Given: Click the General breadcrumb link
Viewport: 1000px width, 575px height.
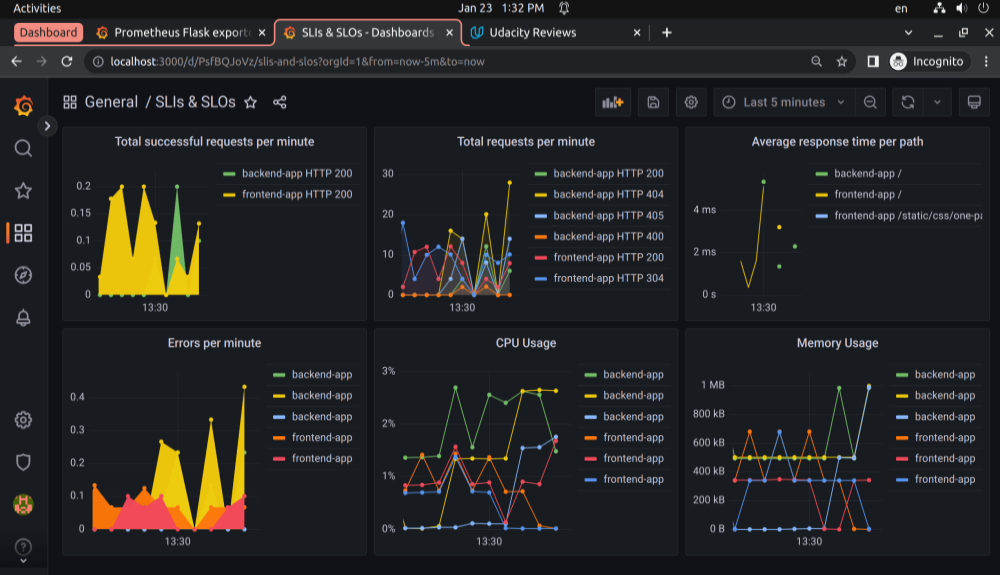Looking at the screenshot, I should pyautogui.click(x=111, y=102).
